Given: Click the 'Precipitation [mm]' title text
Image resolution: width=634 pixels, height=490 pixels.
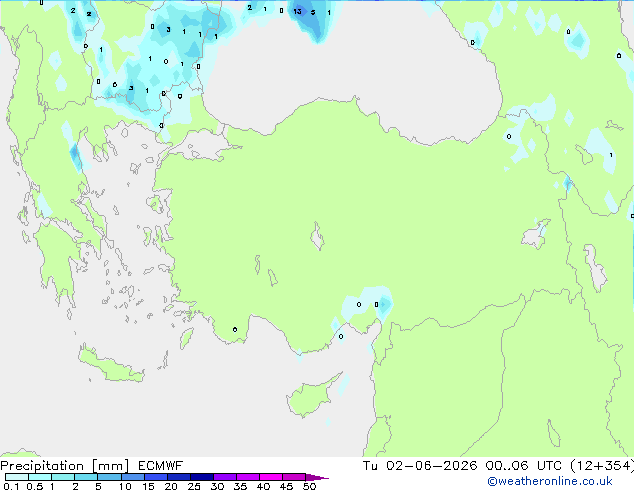Looking at the screenshot, I should point(65,466).
